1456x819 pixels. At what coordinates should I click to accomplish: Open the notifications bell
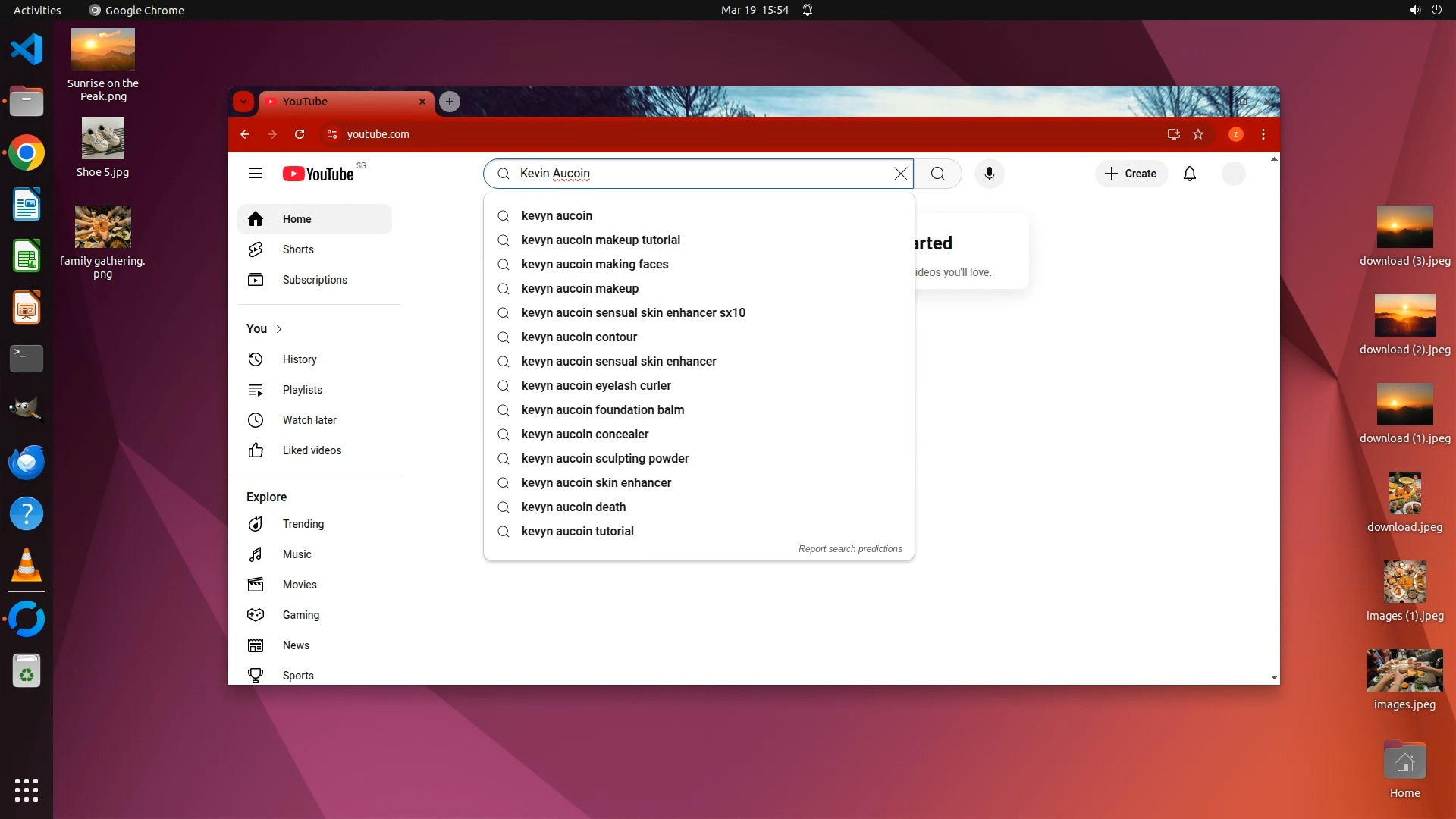[1190, 174]
